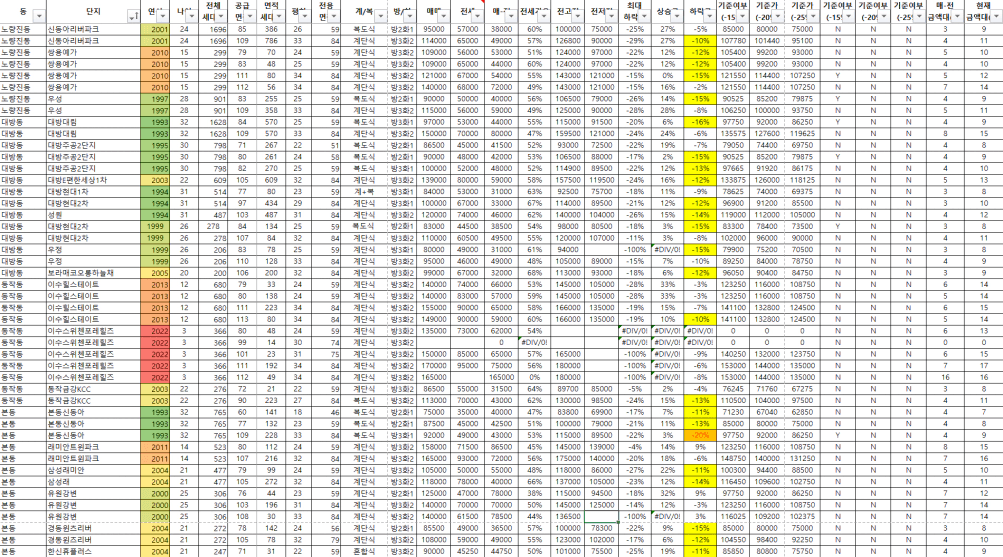The width and height of the screenshot is (1003, 557).
Task: Select the 대방현대1차 complex name cell
Action: click(94, 192)
